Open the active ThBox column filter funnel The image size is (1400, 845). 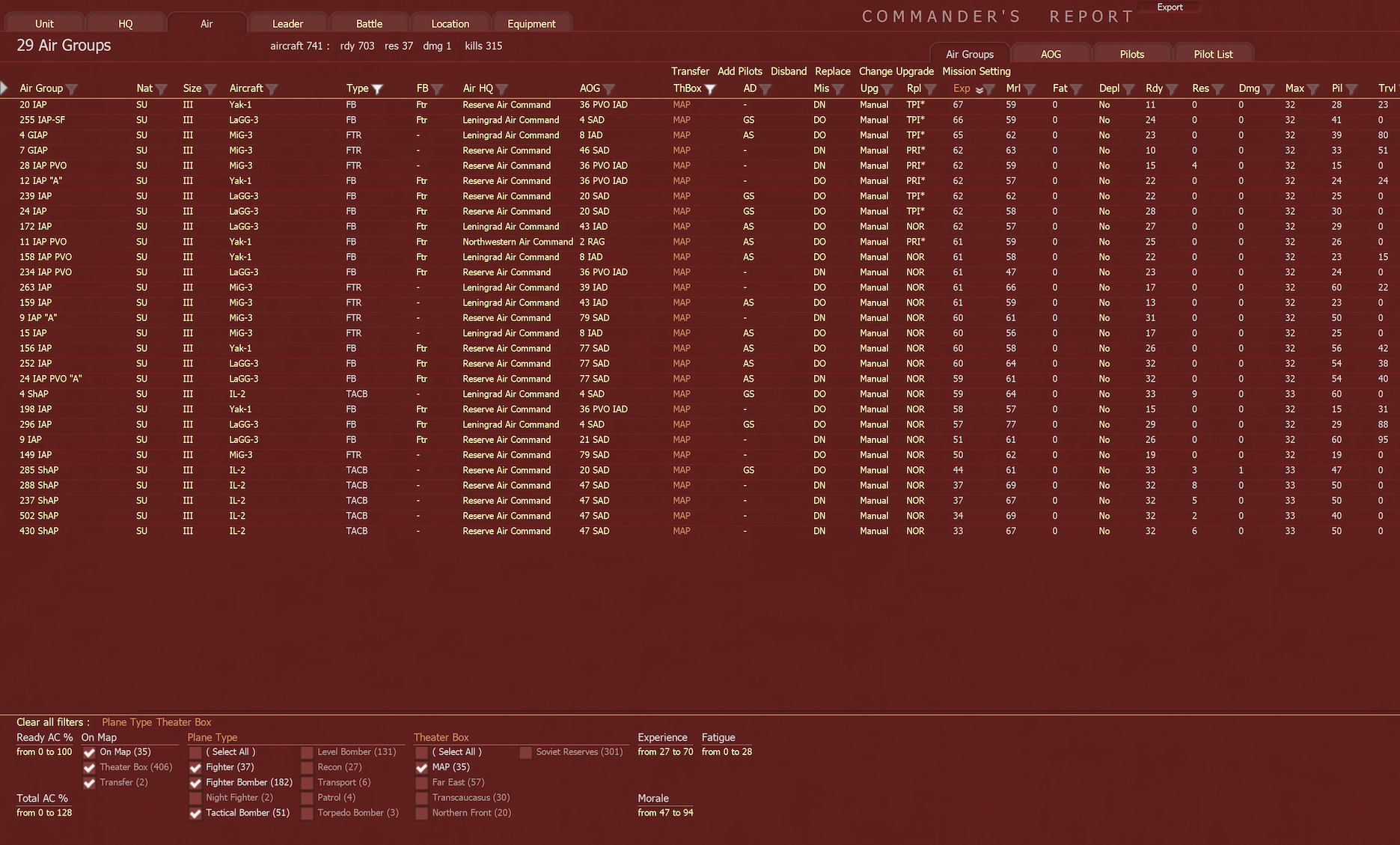[x=711, y=89]
